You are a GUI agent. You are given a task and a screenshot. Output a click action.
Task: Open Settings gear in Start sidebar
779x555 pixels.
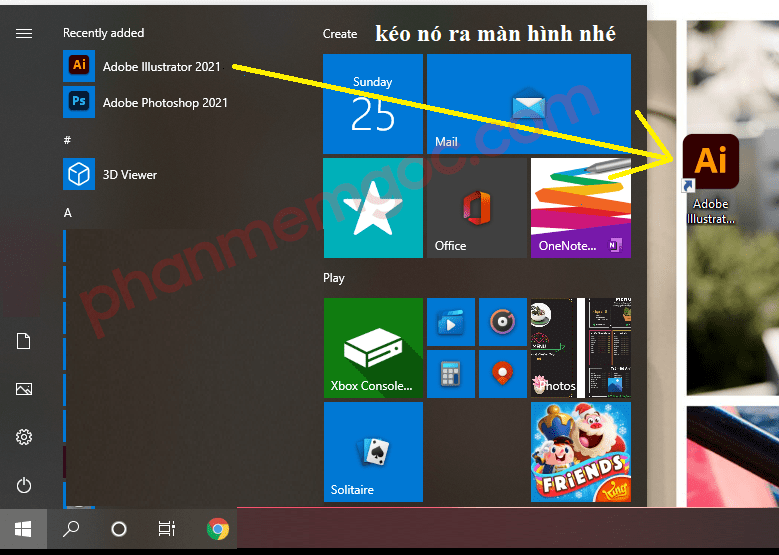point(24,437)
